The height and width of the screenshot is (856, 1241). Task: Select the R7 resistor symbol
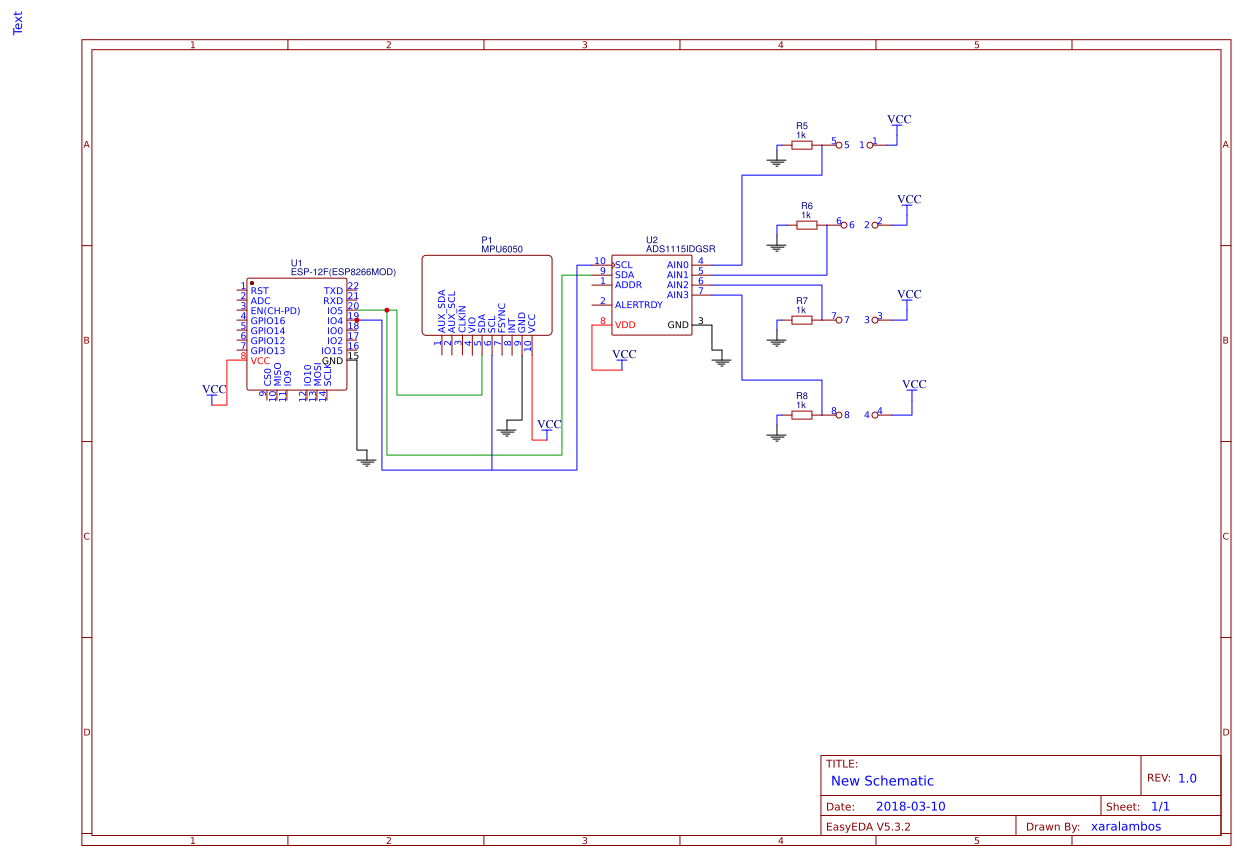pos(802,320)
